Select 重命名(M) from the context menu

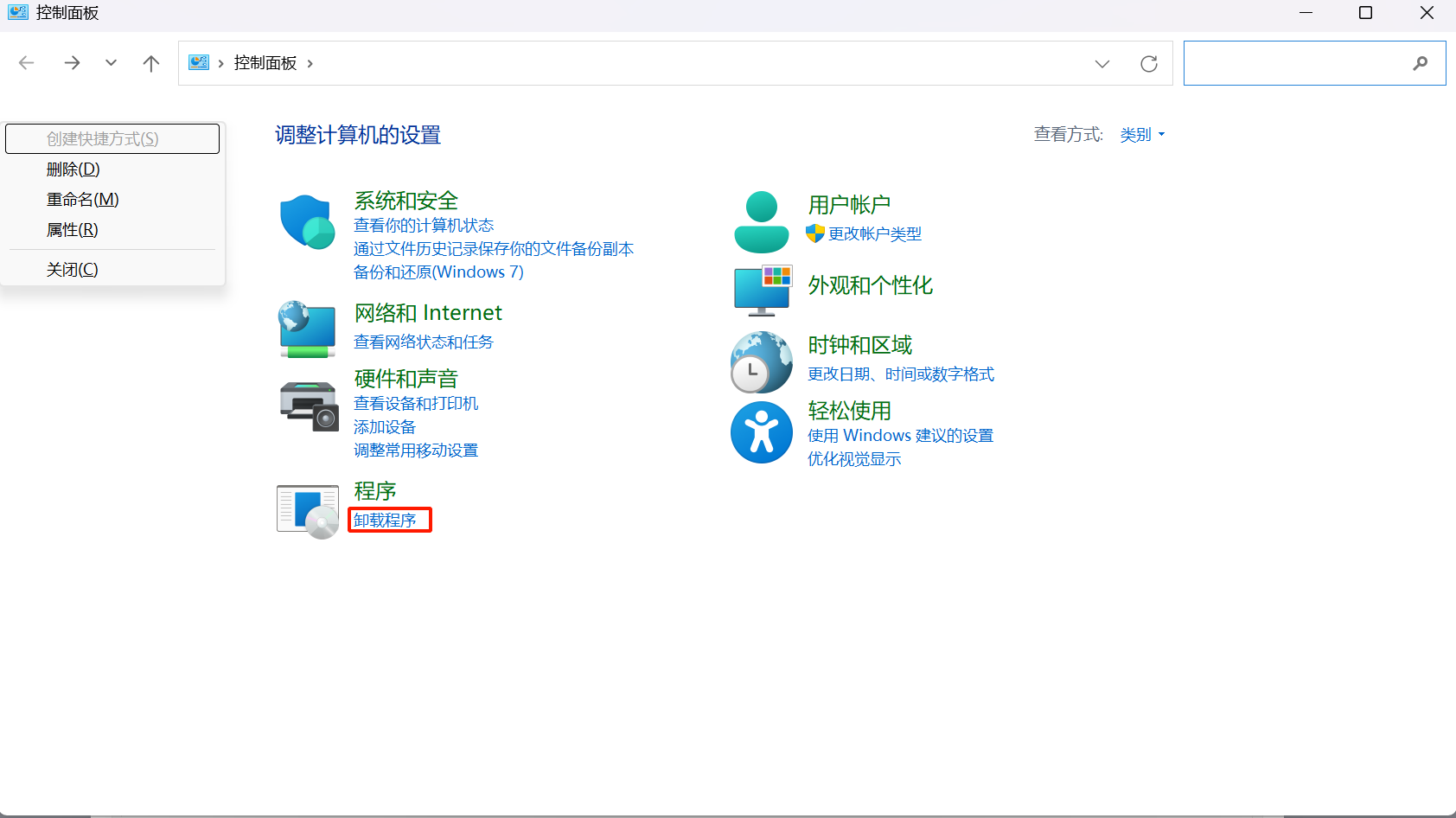click(83, 200)
